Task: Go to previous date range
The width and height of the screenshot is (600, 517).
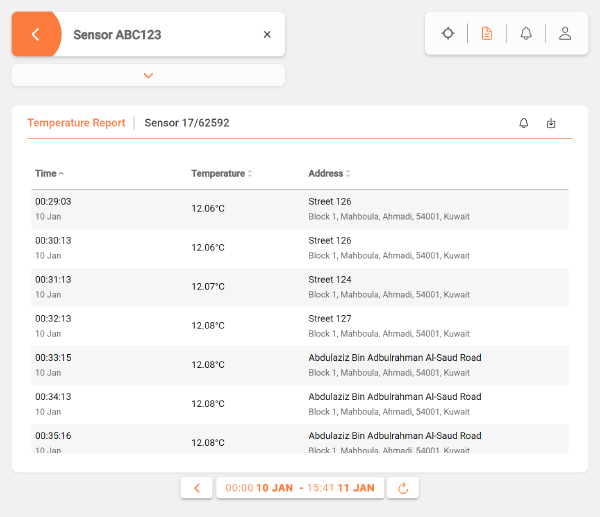Action: 197,488
